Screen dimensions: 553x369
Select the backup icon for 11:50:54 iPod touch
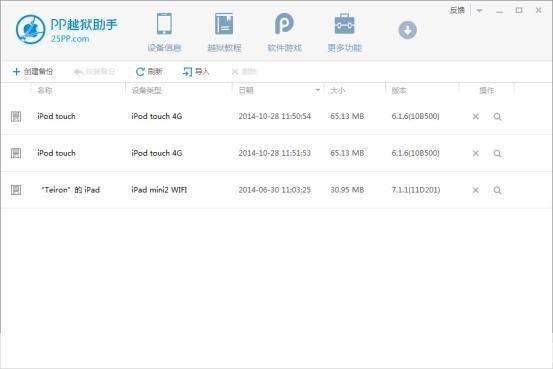[16, 116]
